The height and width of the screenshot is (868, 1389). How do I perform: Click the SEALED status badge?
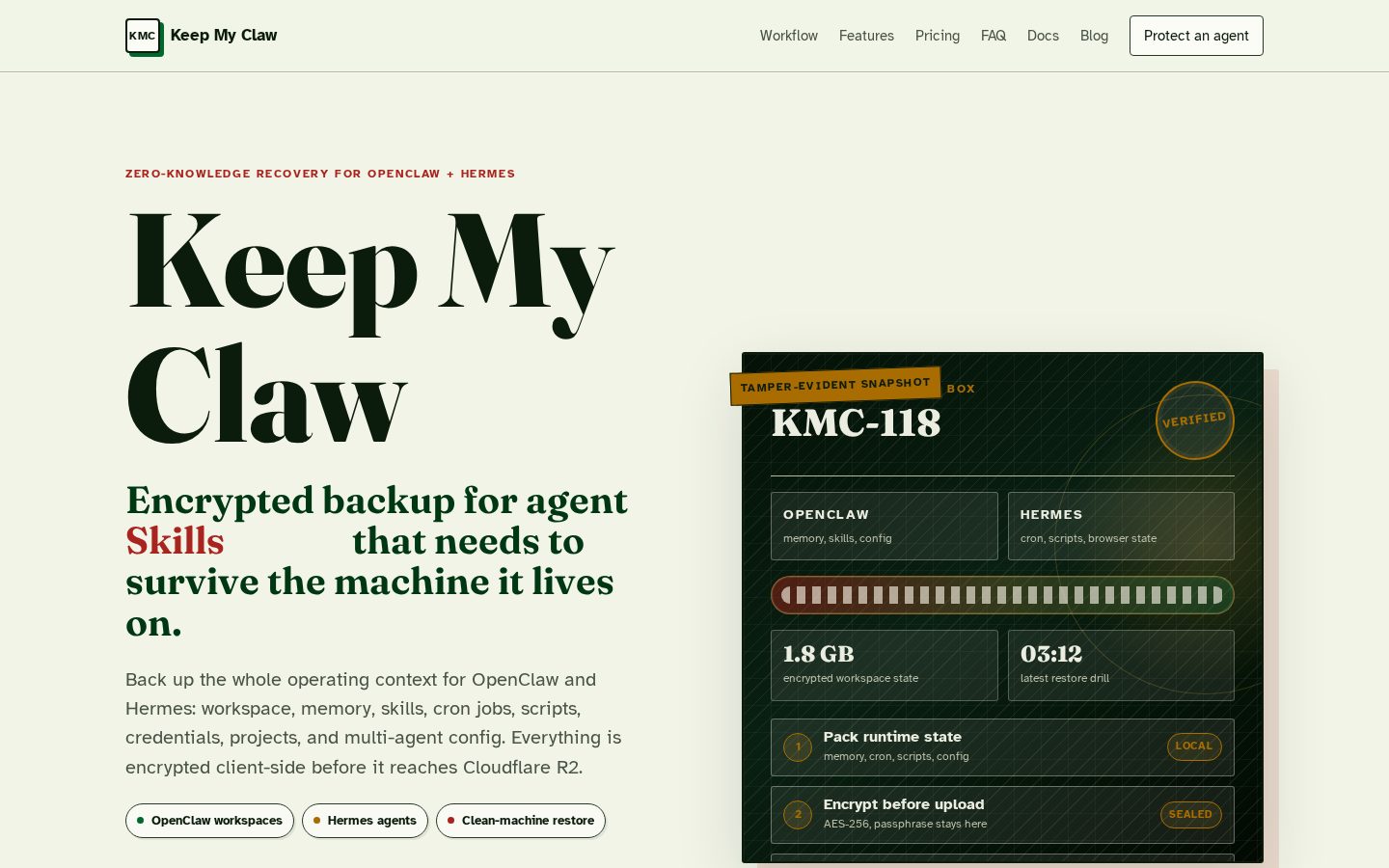pos(1190,815)
